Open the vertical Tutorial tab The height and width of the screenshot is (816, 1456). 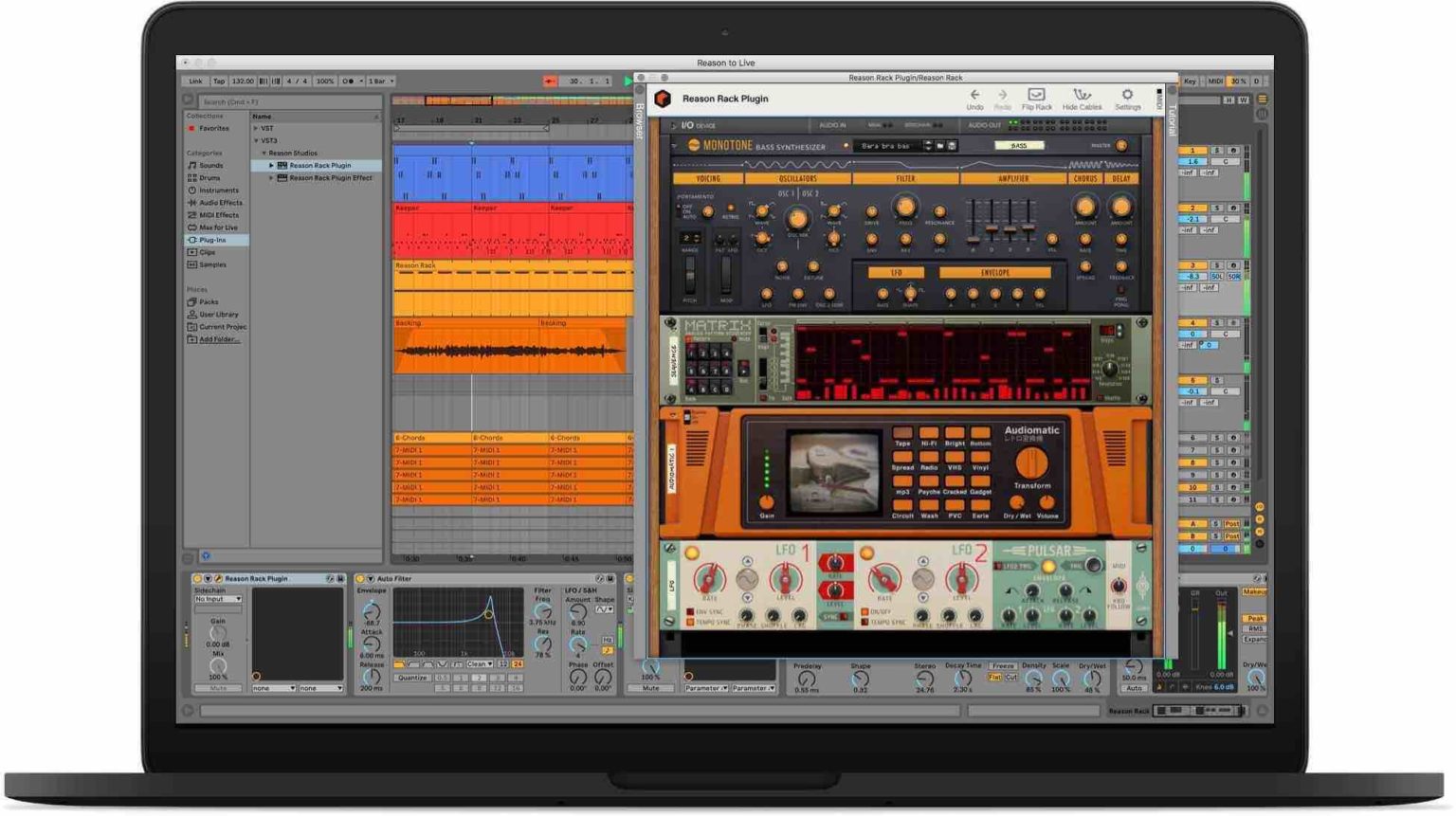[x=1171, y=119]
